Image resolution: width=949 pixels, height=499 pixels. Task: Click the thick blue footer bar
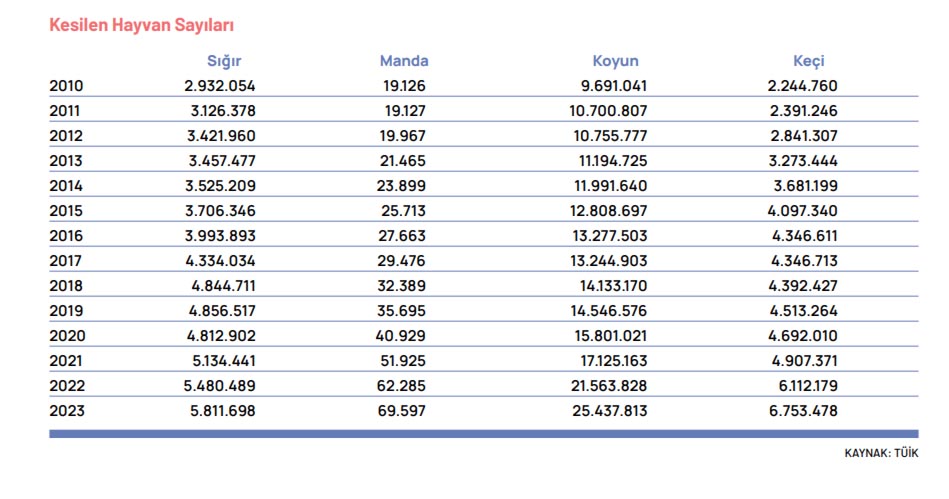pos(484,434)
